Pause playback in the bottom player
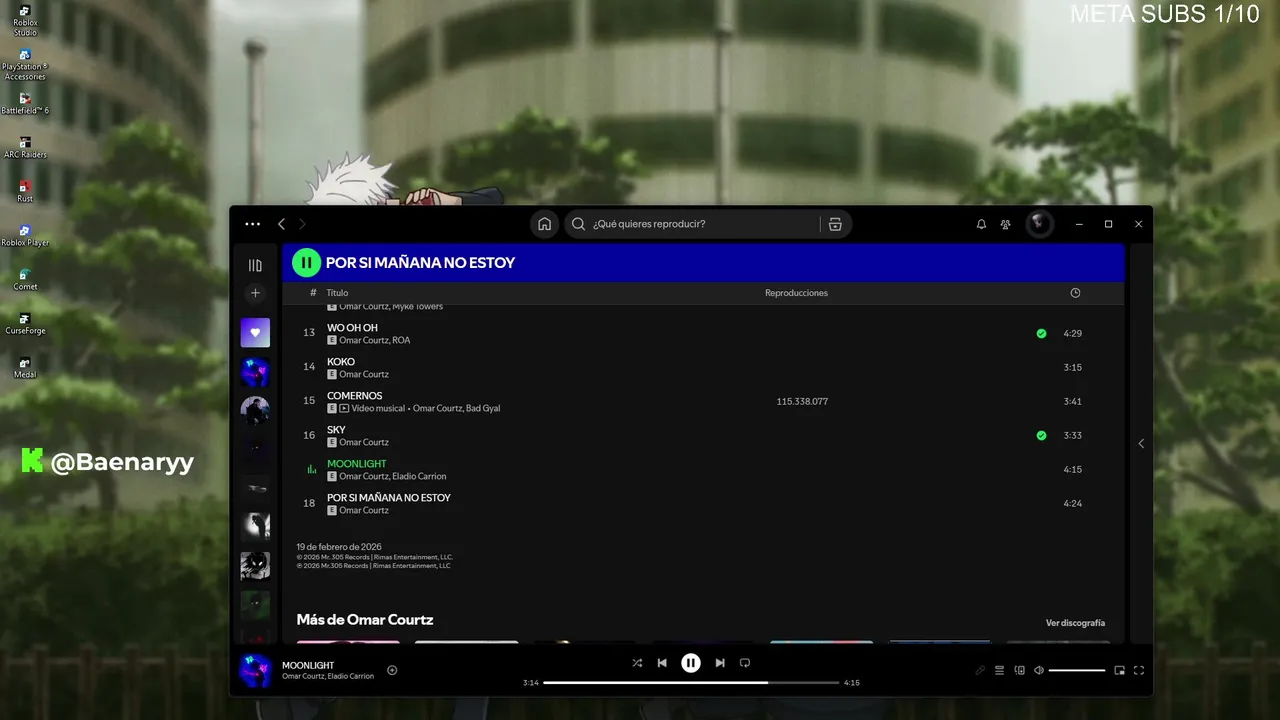Viewport: 1280px width, 720px height. [x=691, y=662]
